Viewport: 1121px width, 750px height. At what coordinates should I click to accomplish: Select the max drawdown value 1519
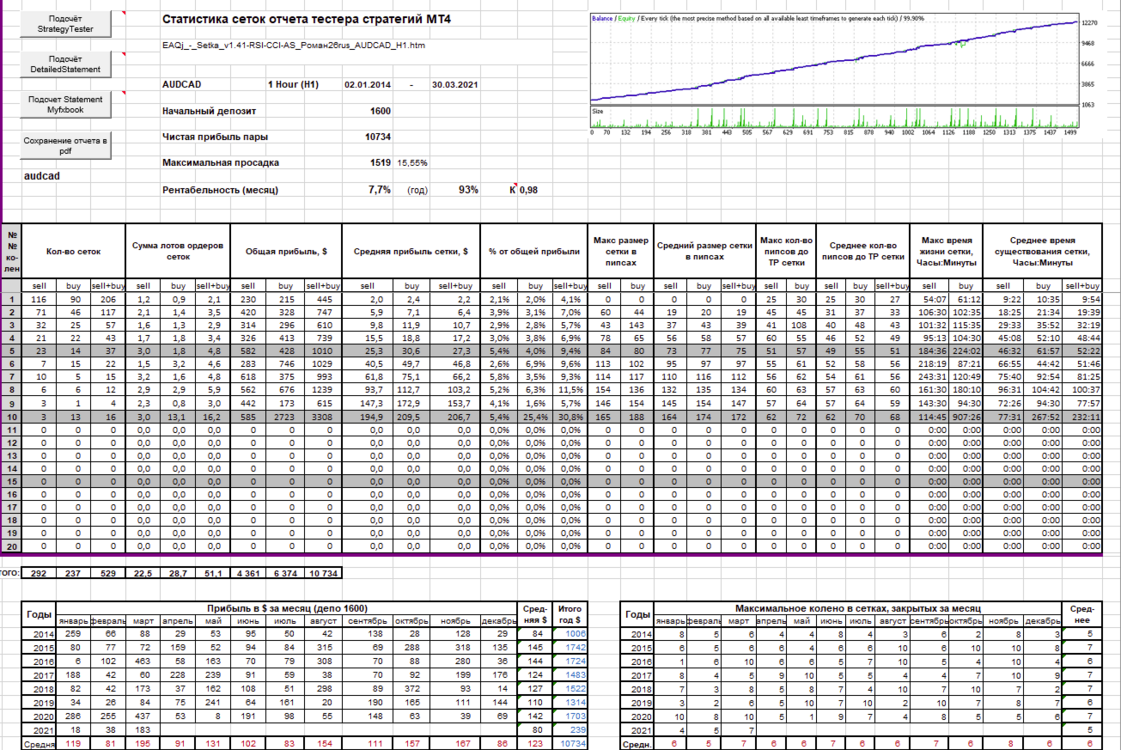pos(380,162)
